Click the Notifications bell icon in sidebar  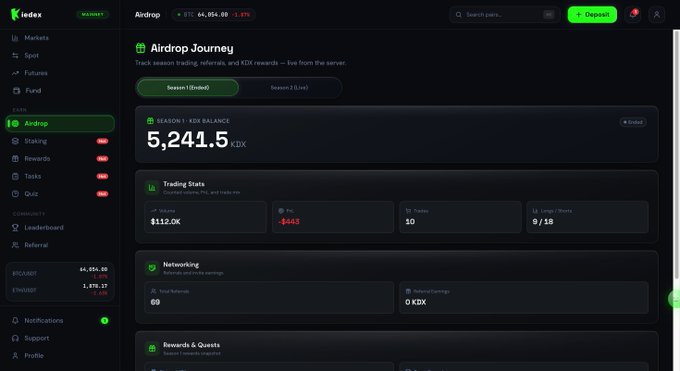point(15,321)
